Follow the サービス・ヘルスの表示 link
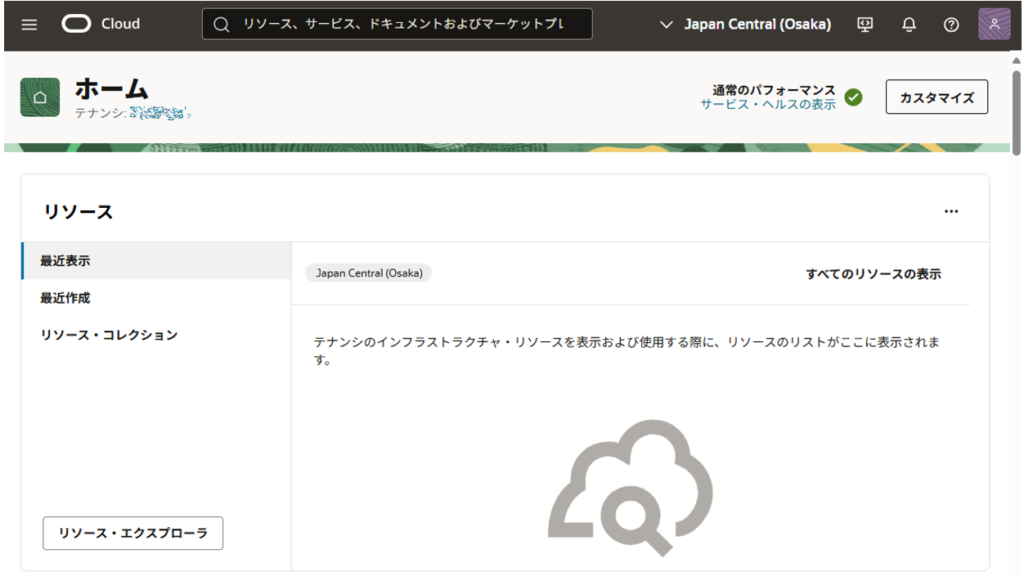The image size is (1024, 577). (767, 105)
